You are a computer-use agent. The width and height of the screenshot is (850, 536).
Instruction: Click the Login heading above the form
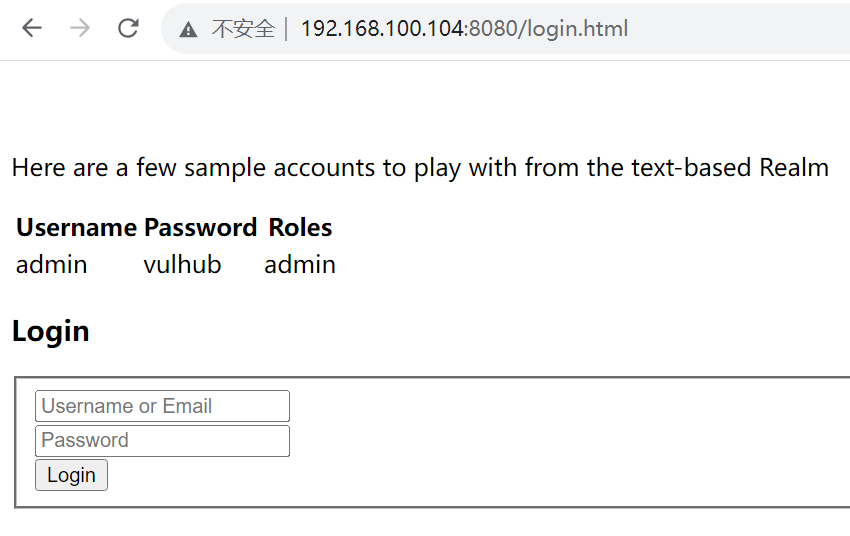coord(51,331)
